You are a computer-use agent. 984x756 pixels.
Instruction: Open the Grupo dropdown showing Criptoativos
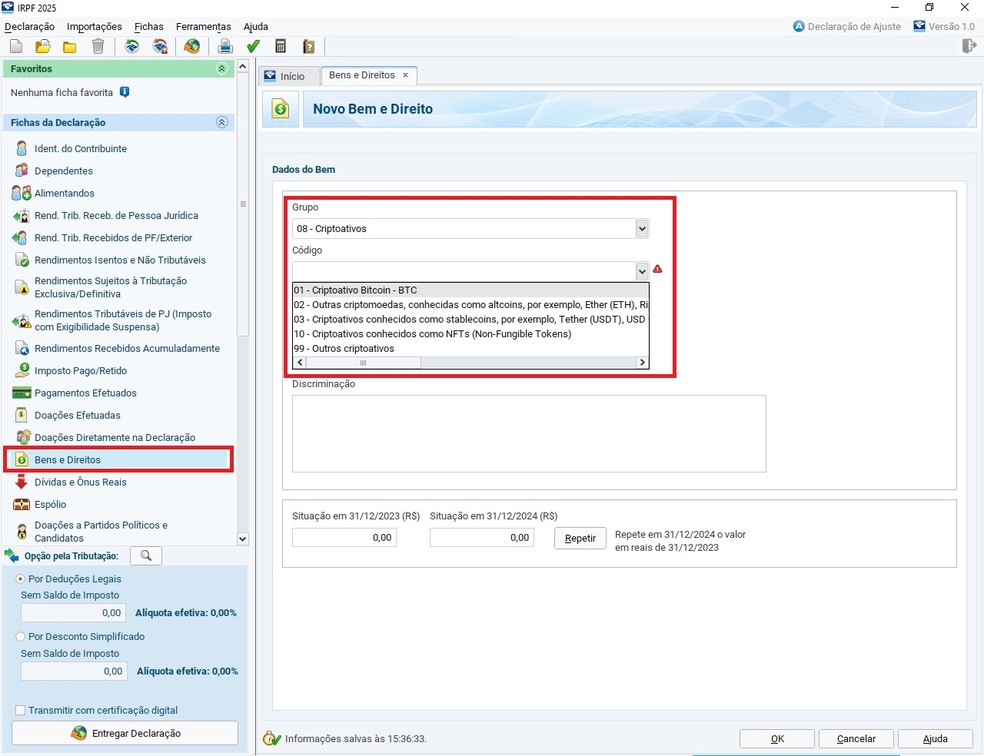(642, 229)
